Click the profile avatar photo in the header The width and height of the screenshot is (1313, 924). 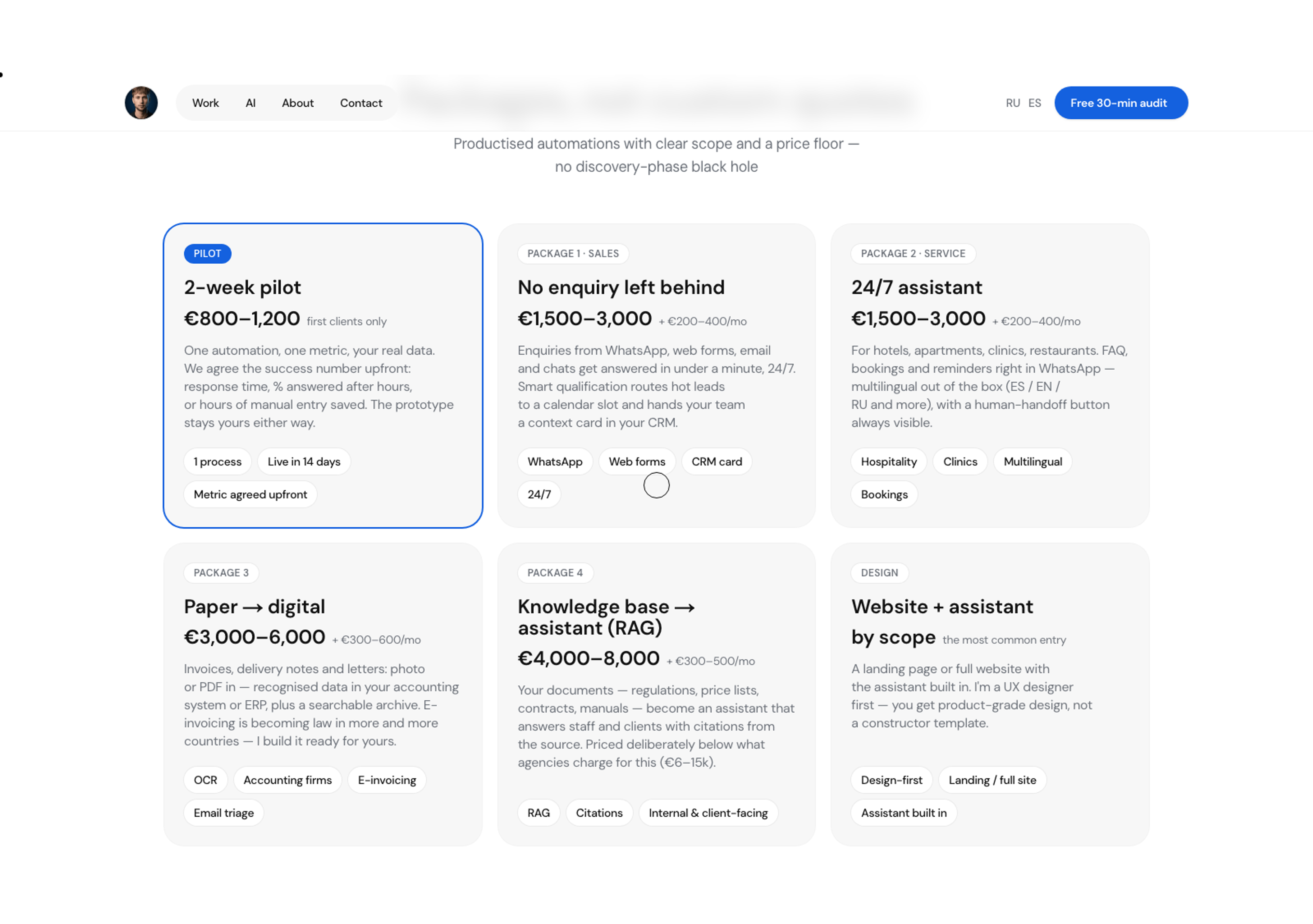tap(141, 103)
